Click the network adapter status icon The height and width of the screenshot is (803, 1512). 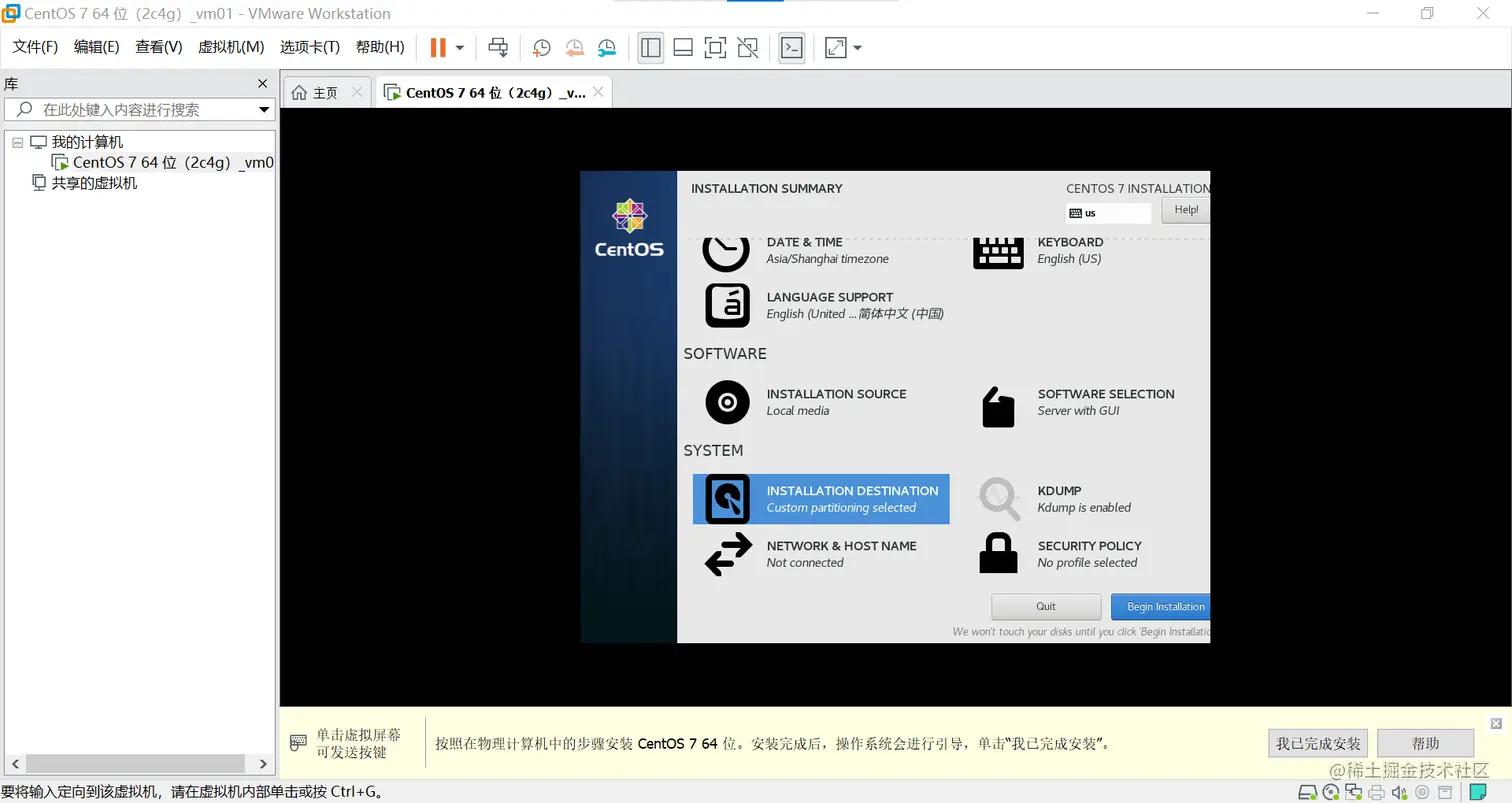(x=1354, y=792)
